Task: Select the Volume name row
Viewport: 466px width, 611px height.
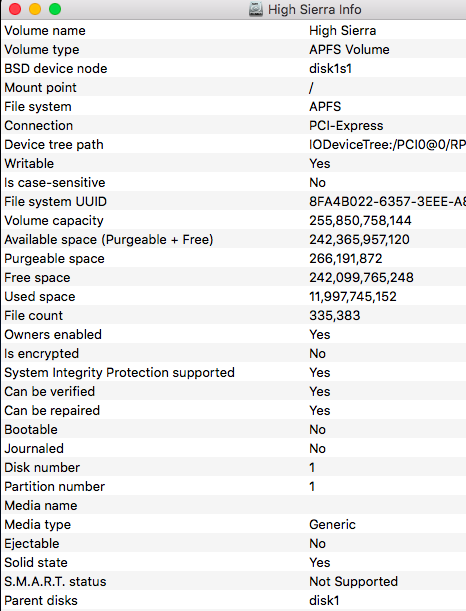Action: click(x=234, y=30)
